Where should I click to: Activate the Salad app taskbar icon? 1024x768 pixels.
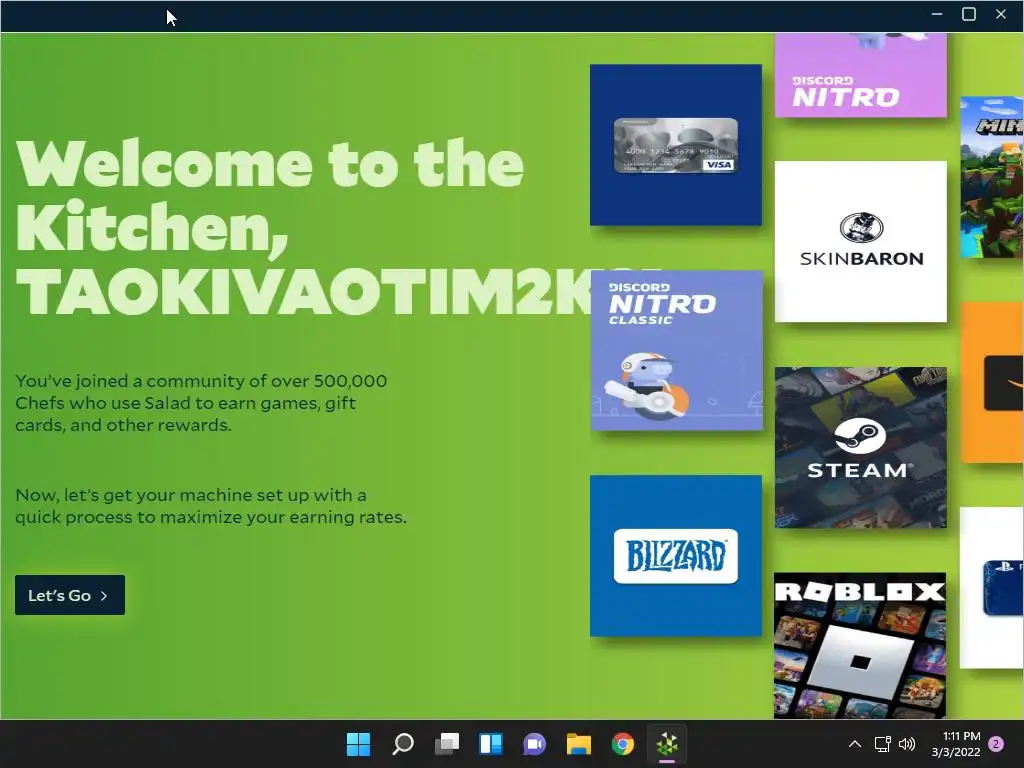click(667, 744)
